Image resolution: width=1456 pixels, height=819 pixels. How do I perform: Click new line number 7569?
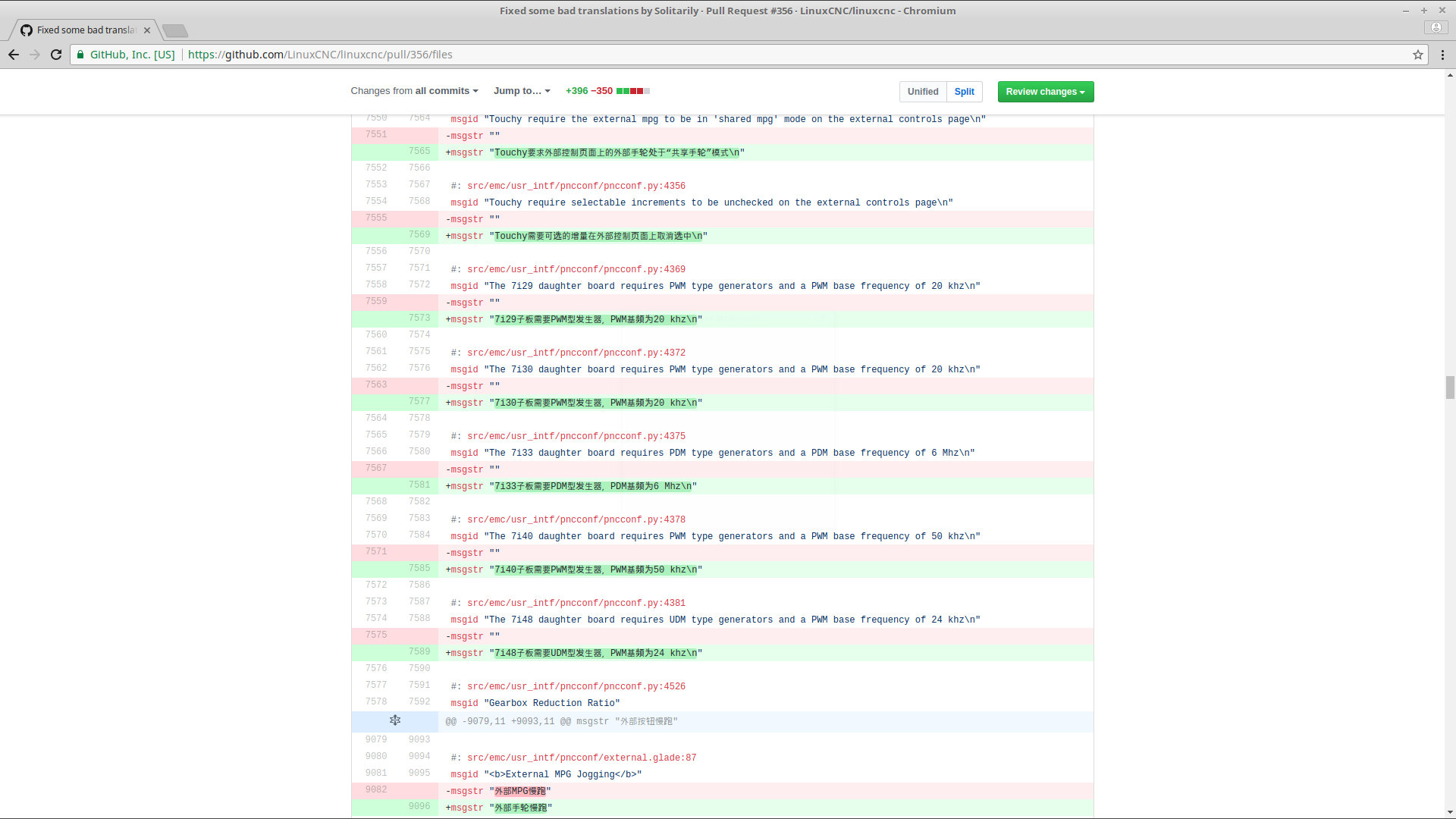pyautogui.click(x=419, y=235)
